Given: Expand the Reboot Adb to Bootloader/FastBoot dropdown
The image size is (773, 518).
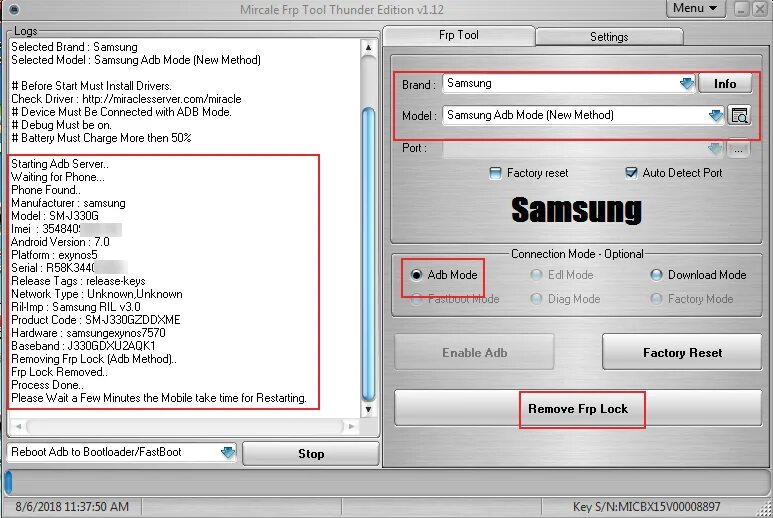Looking at the screenshot, I should click(227, 452).
